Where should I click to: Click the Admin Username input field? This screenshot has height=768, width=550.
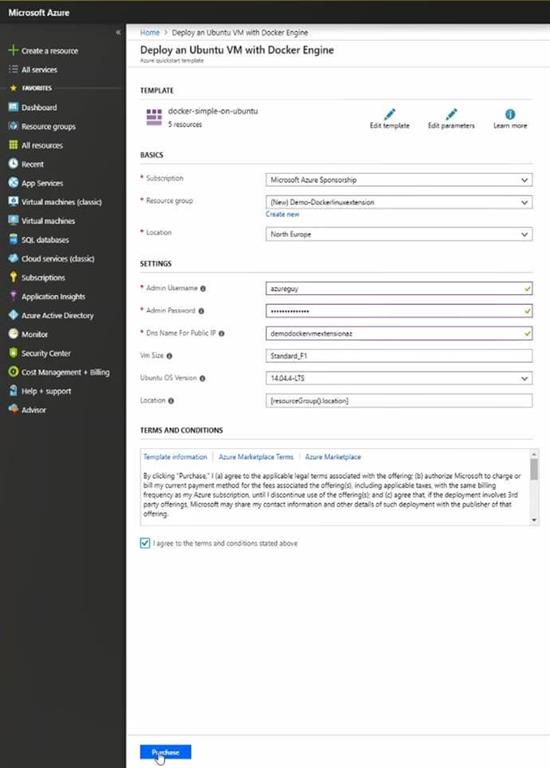click(x=399, y=288)
